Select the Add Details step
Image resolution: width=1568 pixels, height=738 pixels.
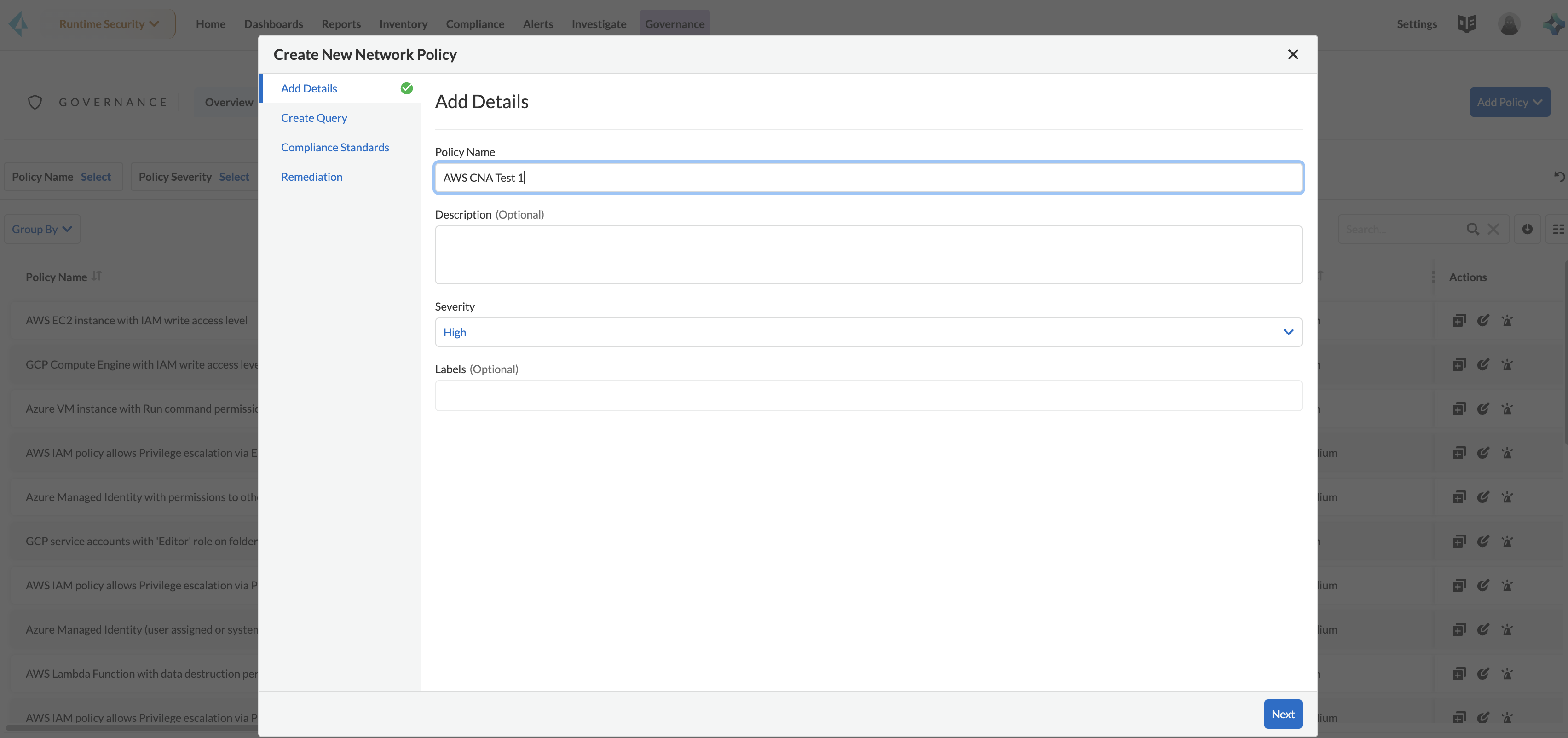309,88
